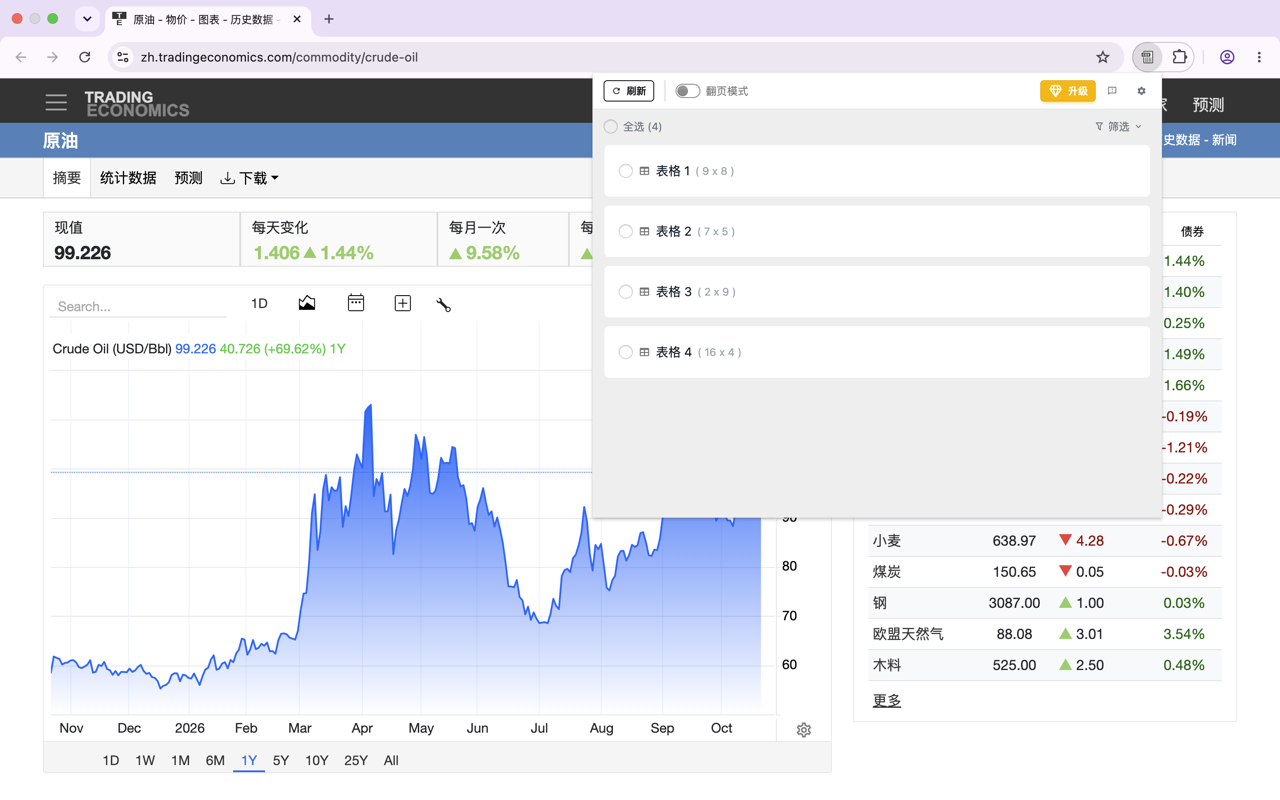The width and height of the screenshot is (1280, 800).
Task: Open the 1D interval selector
Action: (x=259, y=303)
